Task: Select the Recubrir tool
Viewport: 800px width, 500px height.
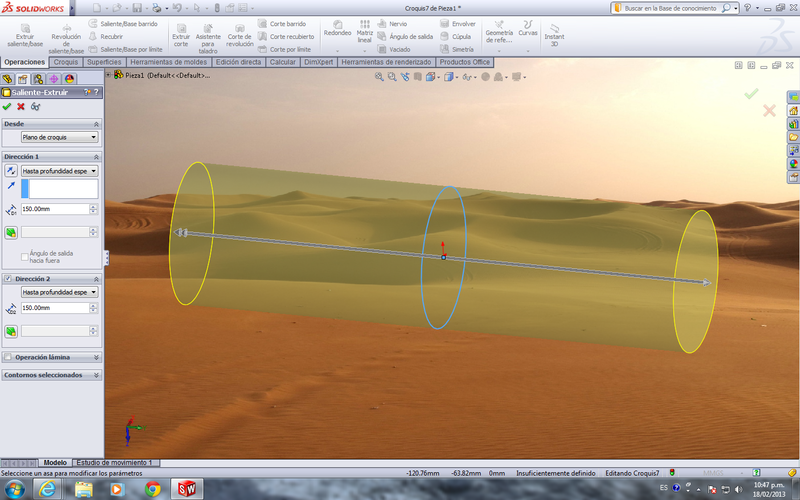Action: (x=106, y=36)
